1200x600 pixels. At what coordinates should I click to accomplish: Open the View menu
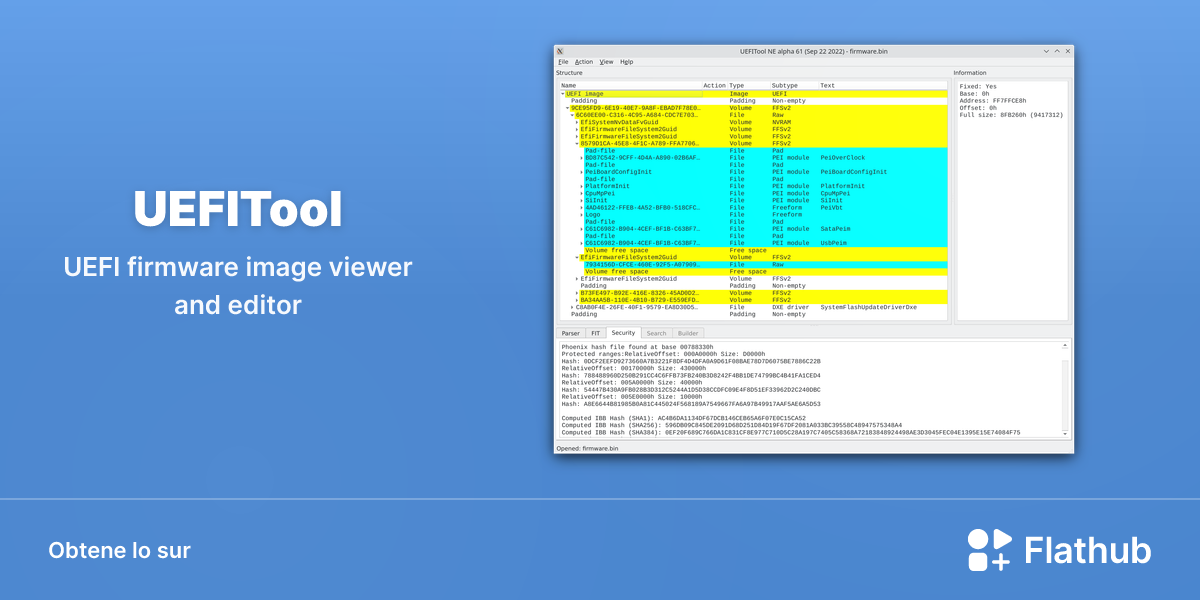tap(606, 62)
